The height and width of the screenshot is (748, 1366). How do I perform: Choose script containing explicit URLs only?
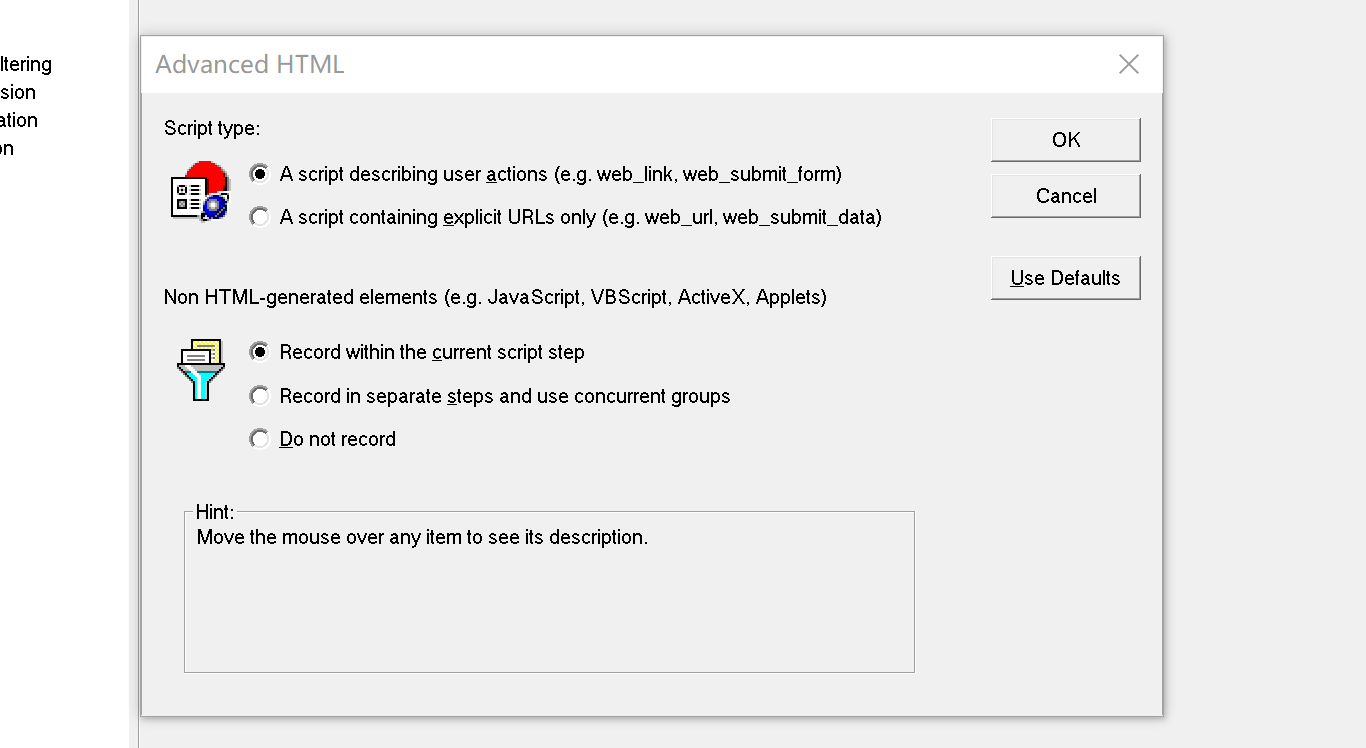pyautogui.click(x=566, y=217)
